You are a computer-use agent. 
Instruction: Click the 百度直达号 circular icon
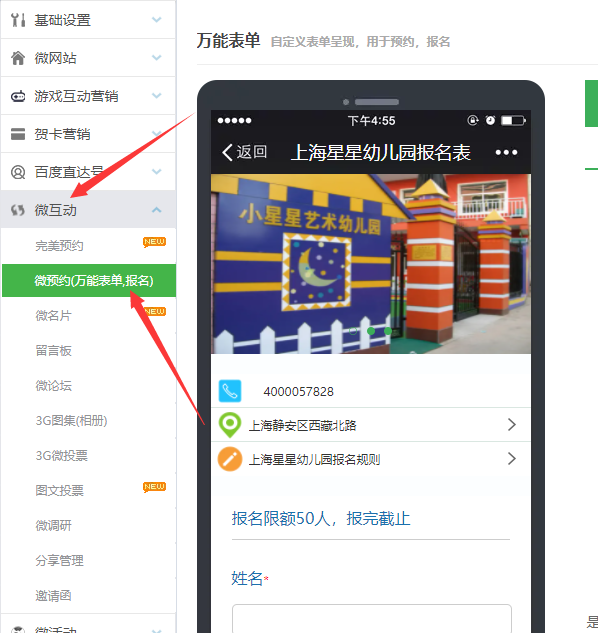pyautogui.click(x=18, y=172)
